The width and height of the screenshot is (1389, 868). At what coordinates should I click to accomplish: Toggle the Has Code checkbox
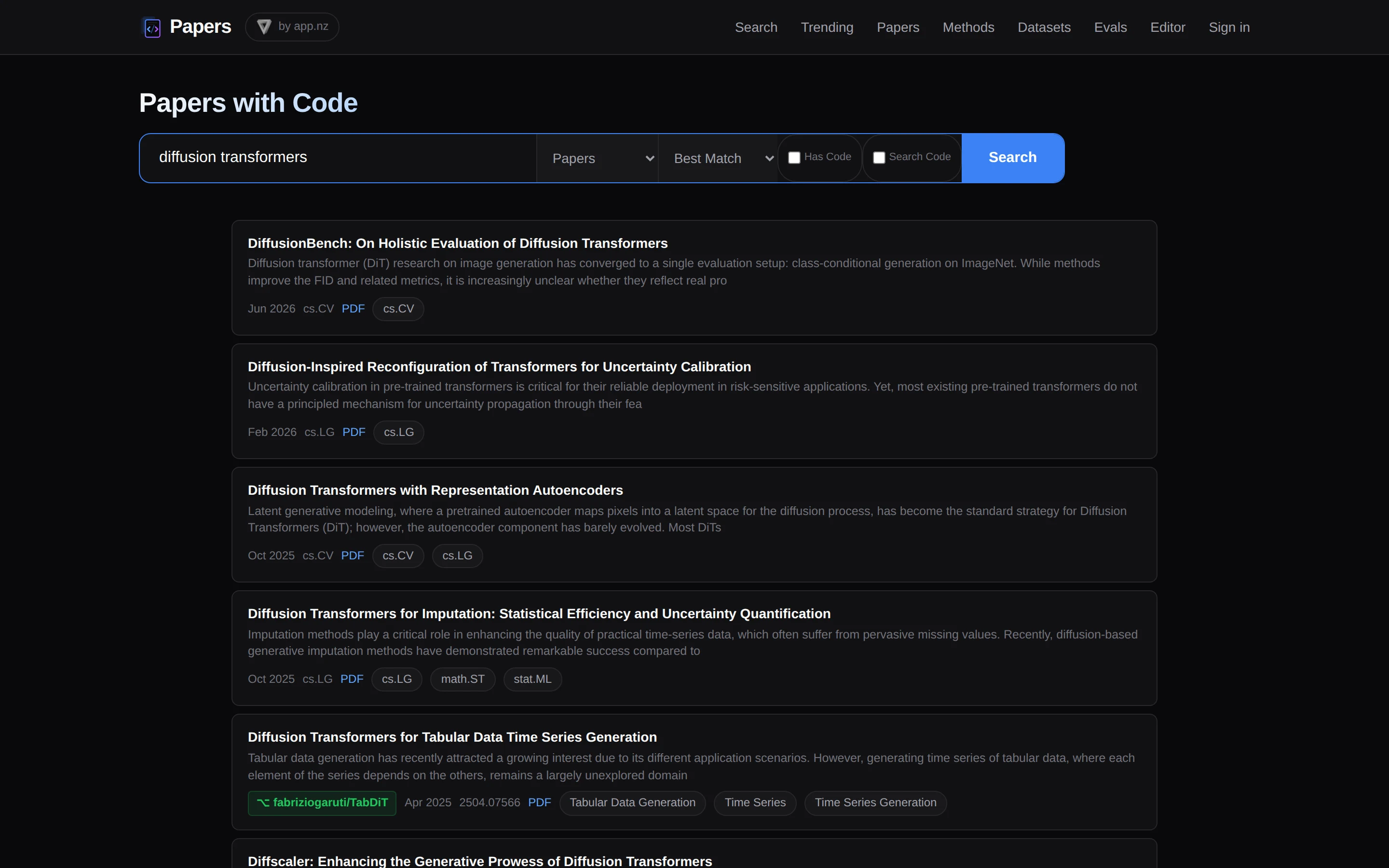tap(794, 157)
